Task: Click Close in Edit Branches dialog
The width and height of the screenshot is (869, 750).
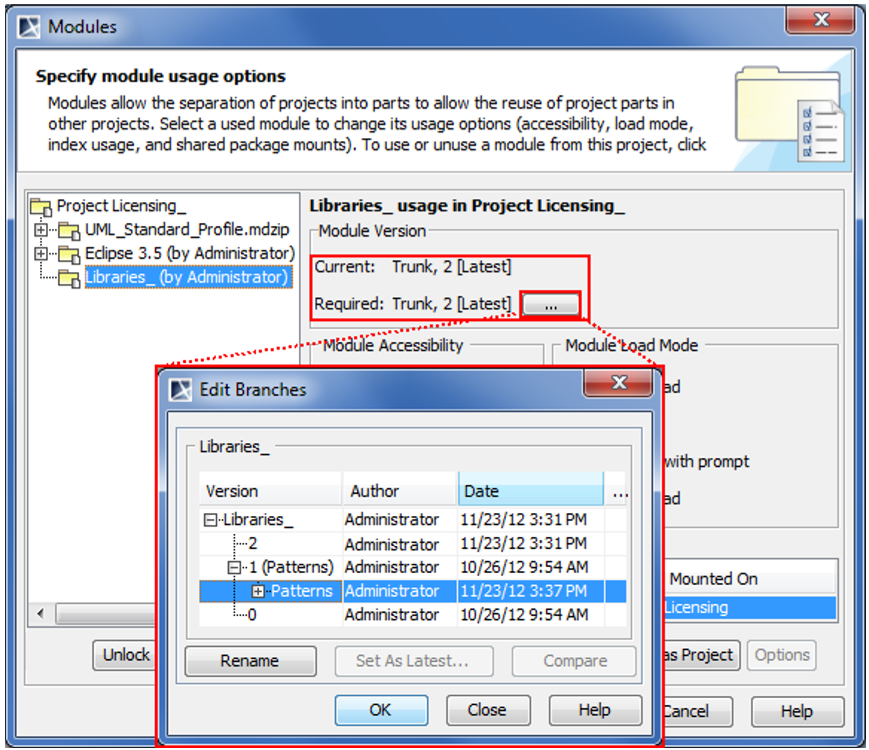Action: pos(488,710)
